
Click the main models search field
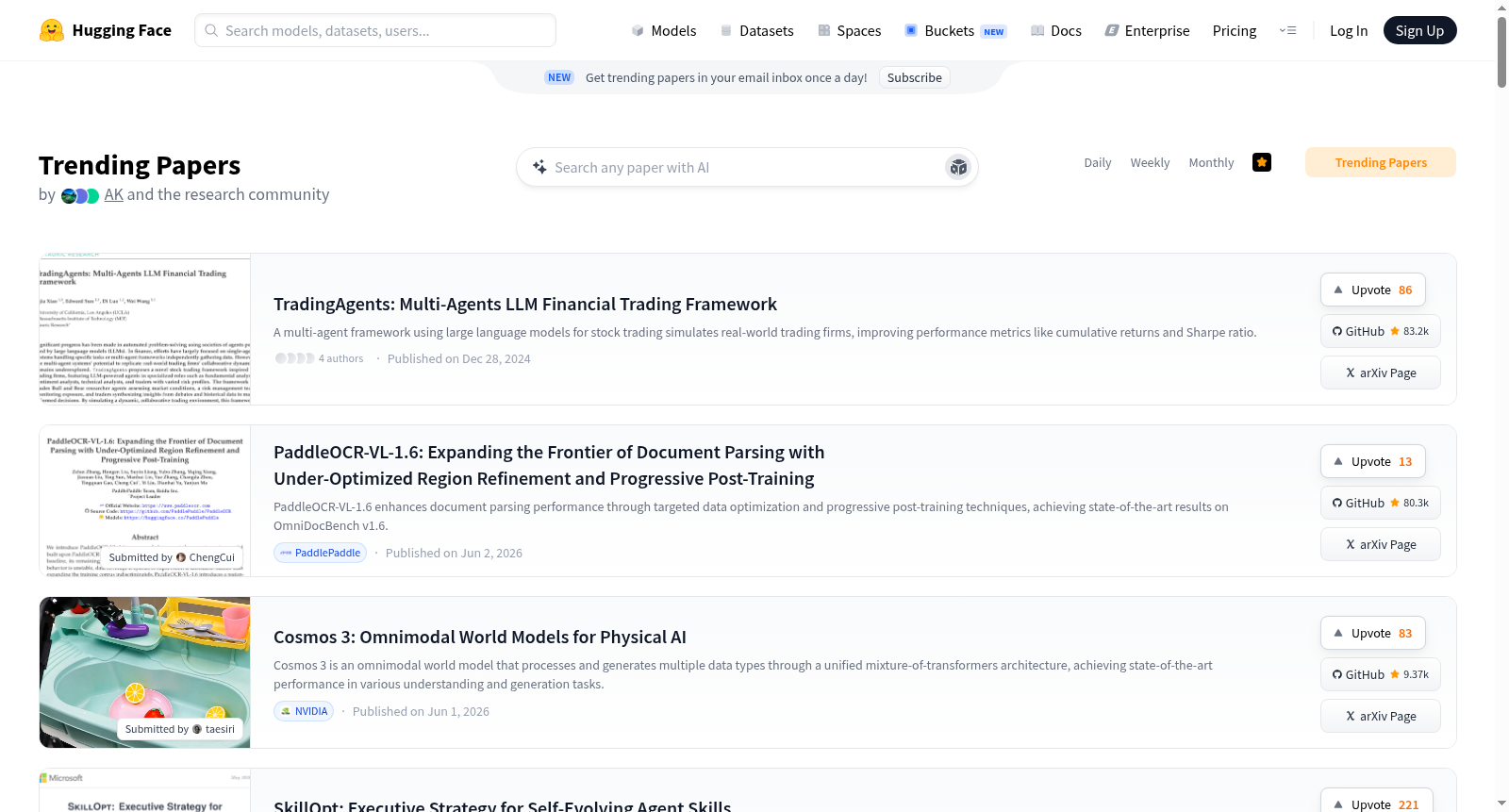click(x=375, y=30)
